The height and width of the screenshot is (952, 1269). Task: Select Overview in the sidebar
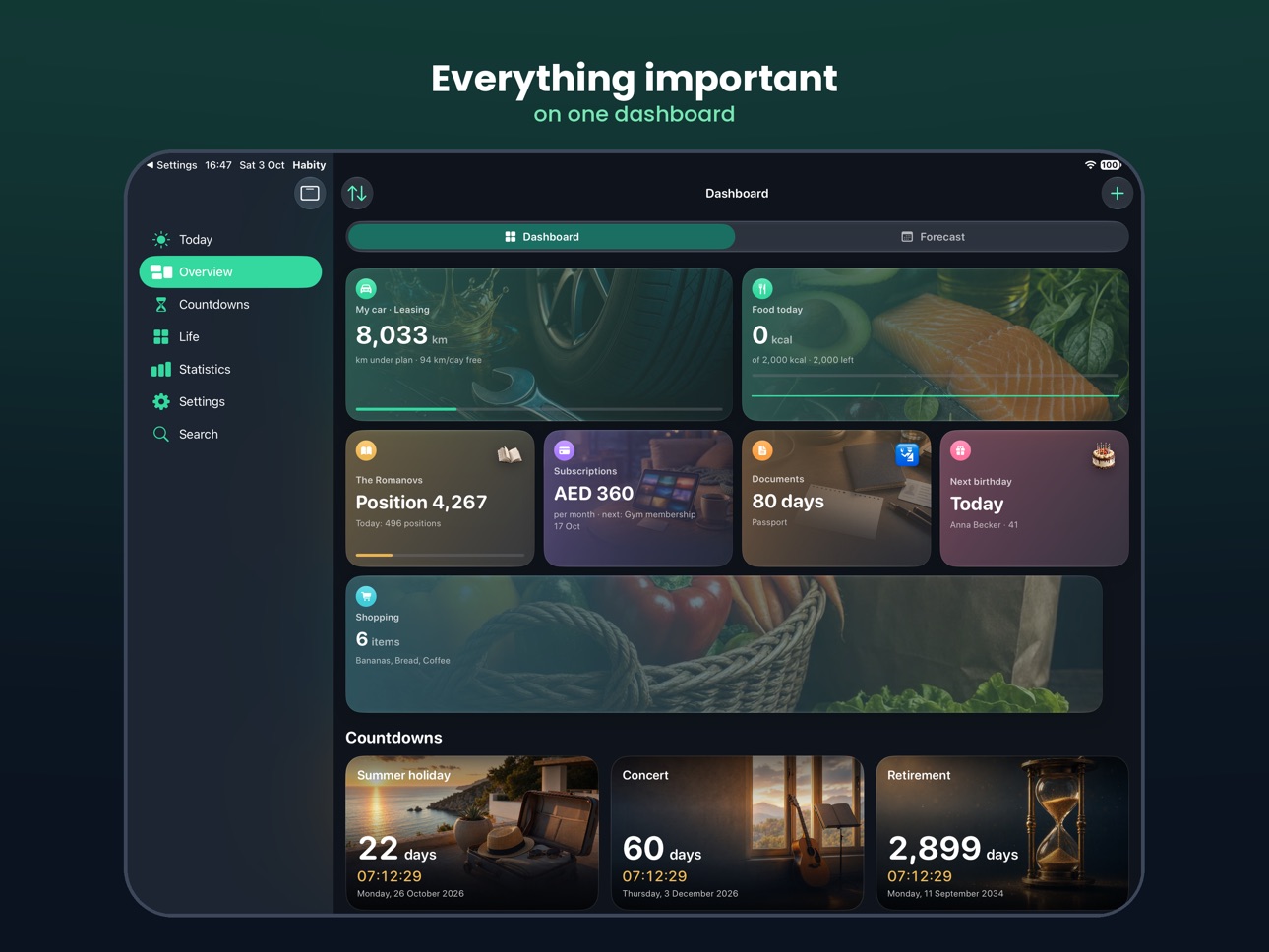tap(230, 272)
